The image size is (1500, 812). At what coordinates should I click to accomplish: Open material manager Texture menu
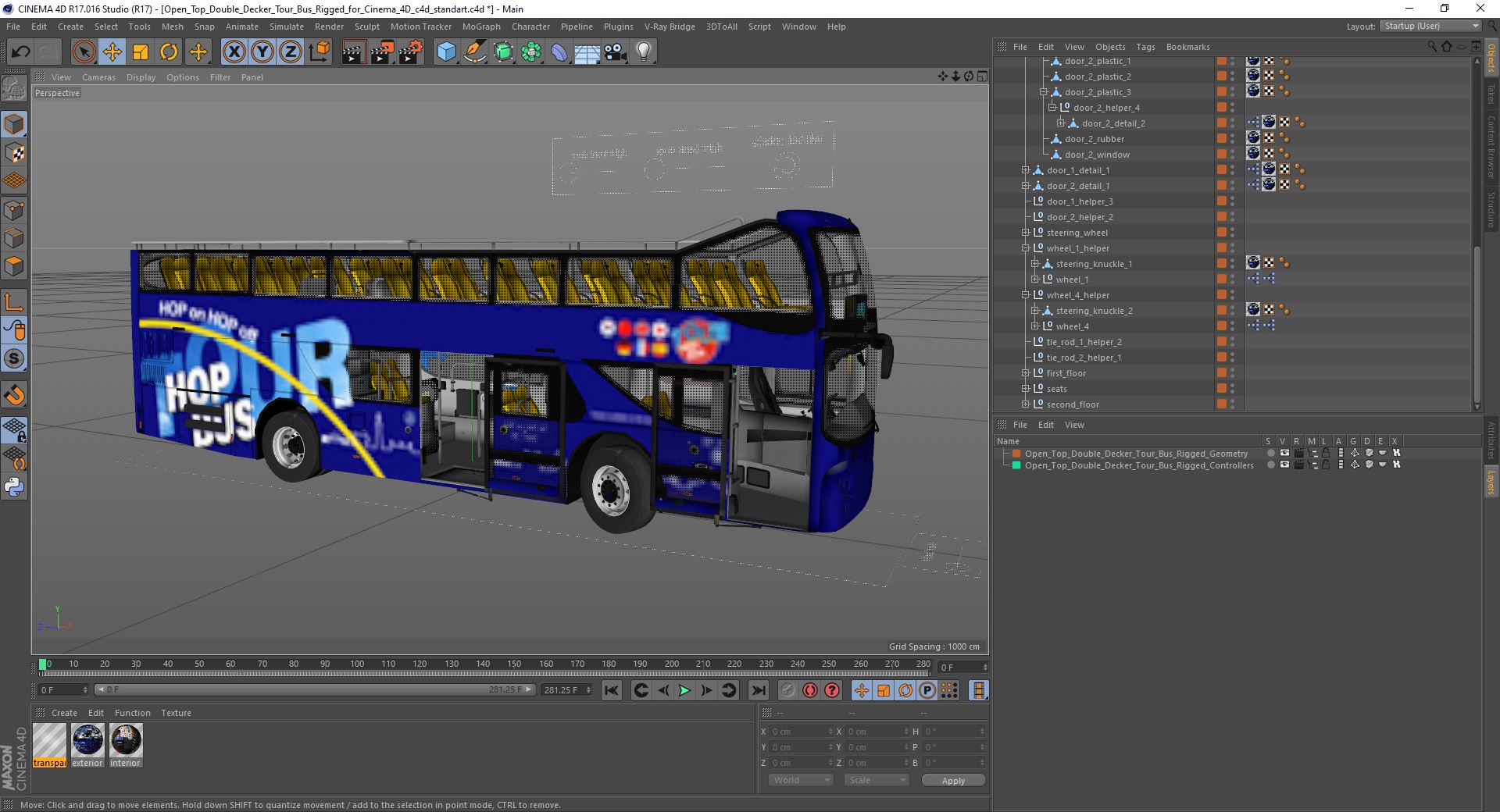(x=176, y=713)
